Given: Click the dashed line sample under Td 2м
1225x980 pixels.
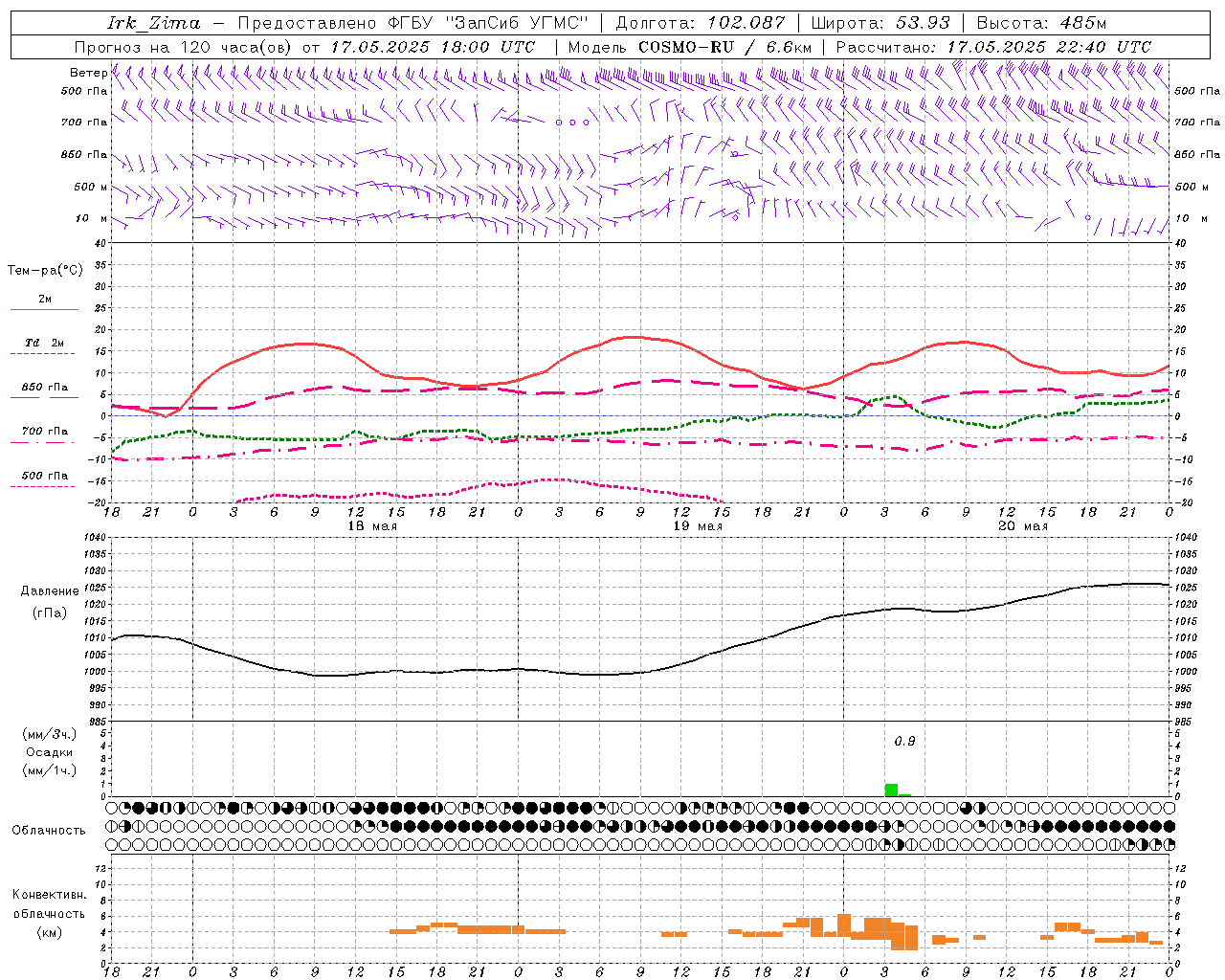Looking at the screenshot, I should 44,354.
